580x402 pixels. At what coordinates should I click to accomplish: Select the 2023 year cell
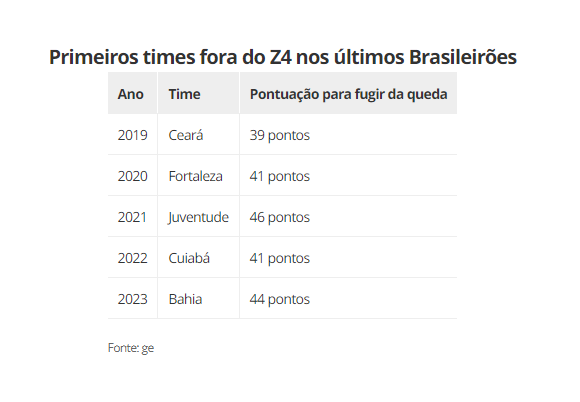point(132,299)
